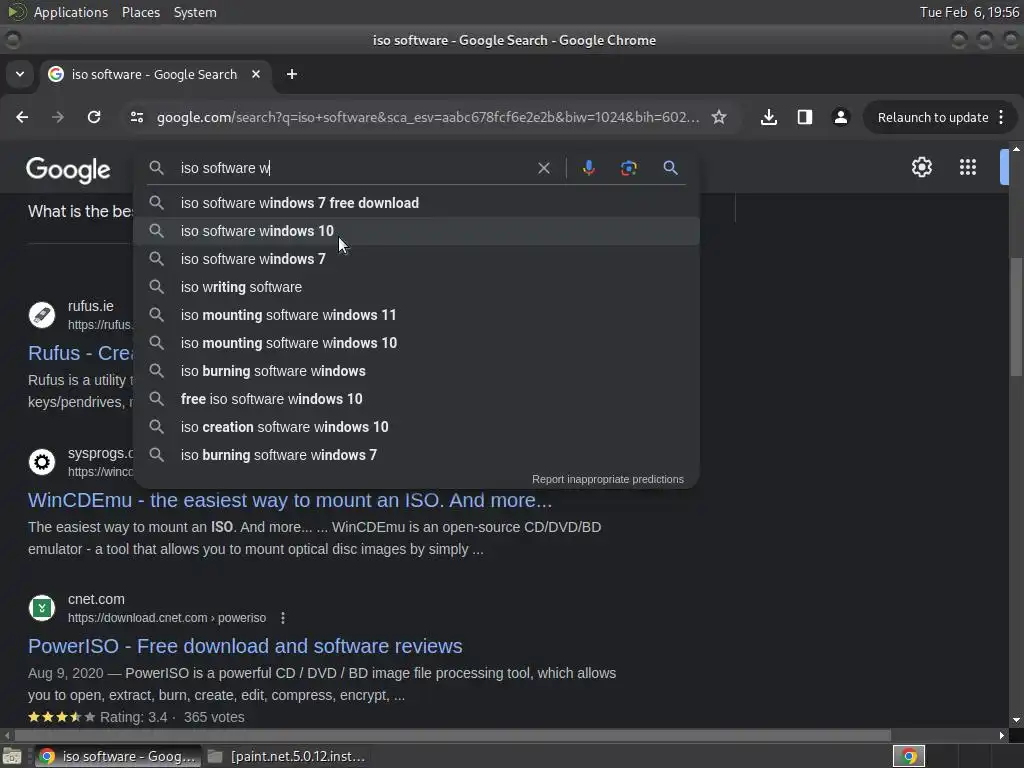
Task: Click the download.cnet.com poweriso URL
Action: tap(167, 618)
